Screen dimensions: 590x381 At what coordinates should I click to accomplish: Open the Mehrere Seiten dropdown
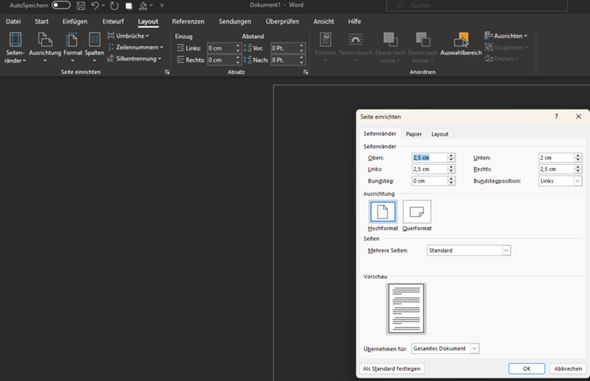click(x=469, y=250)
